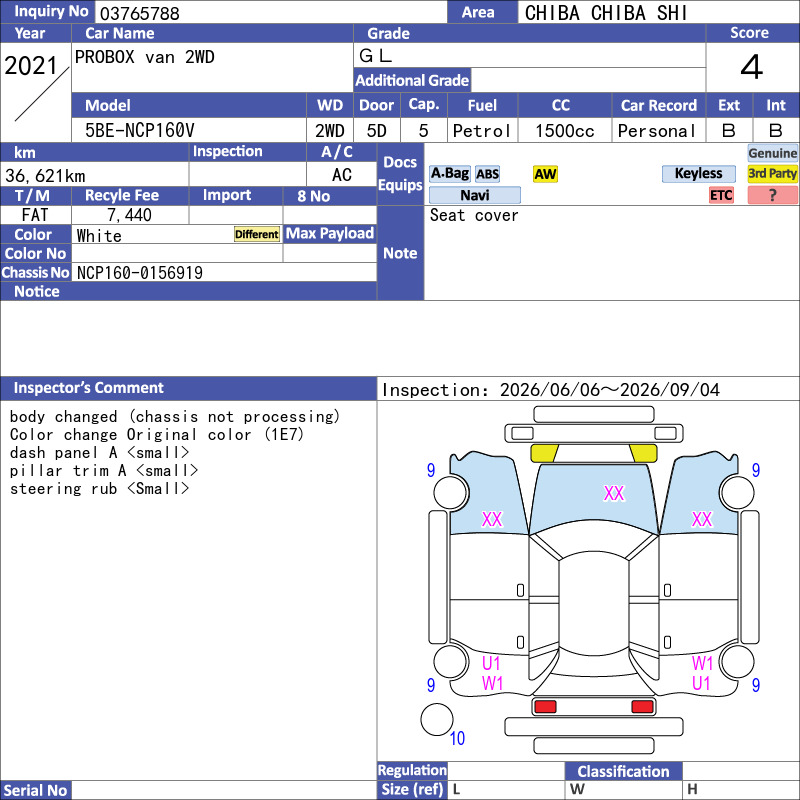Click the steering rub comment line
The width and height of the screenshot is (800, 800).
click(x=99, y=489)
